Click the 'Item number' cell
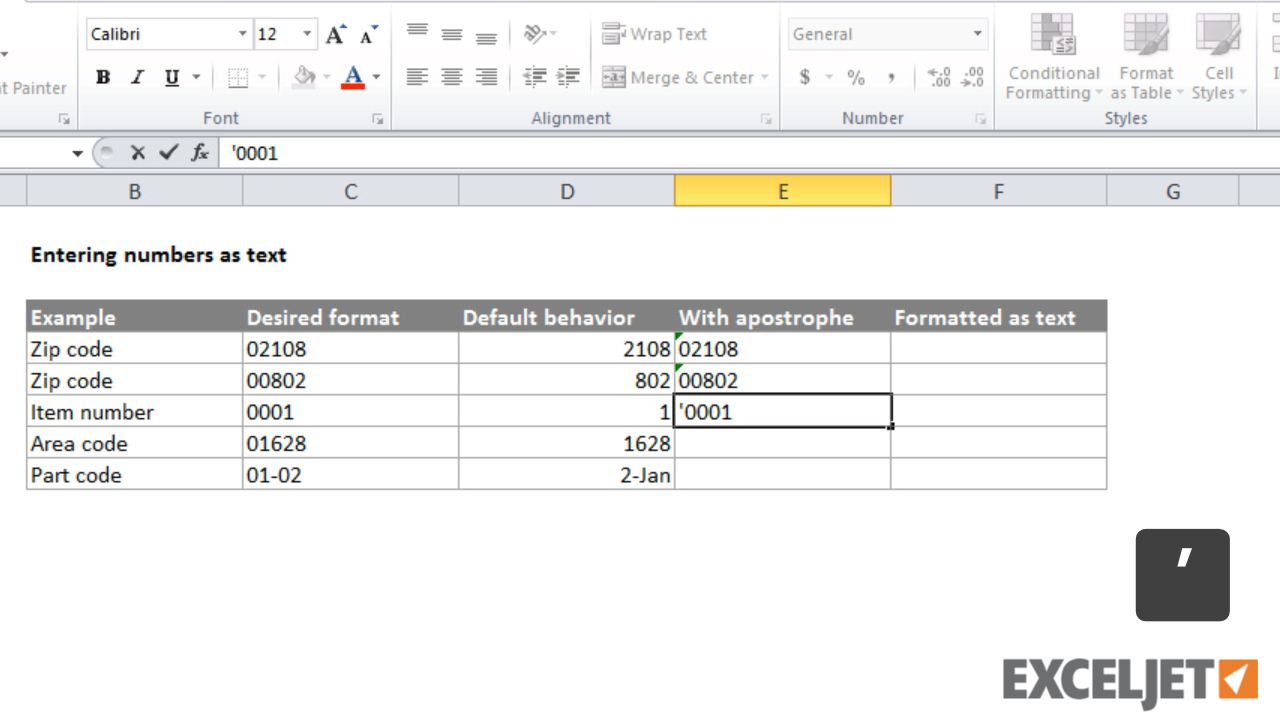 135,411
